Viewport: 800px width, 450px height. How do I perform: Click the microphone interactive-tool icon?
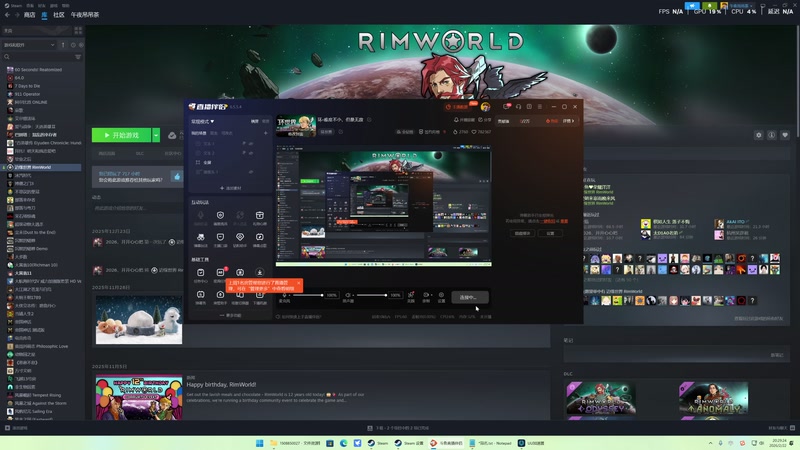pyautogui.click(x=201, y=217)
